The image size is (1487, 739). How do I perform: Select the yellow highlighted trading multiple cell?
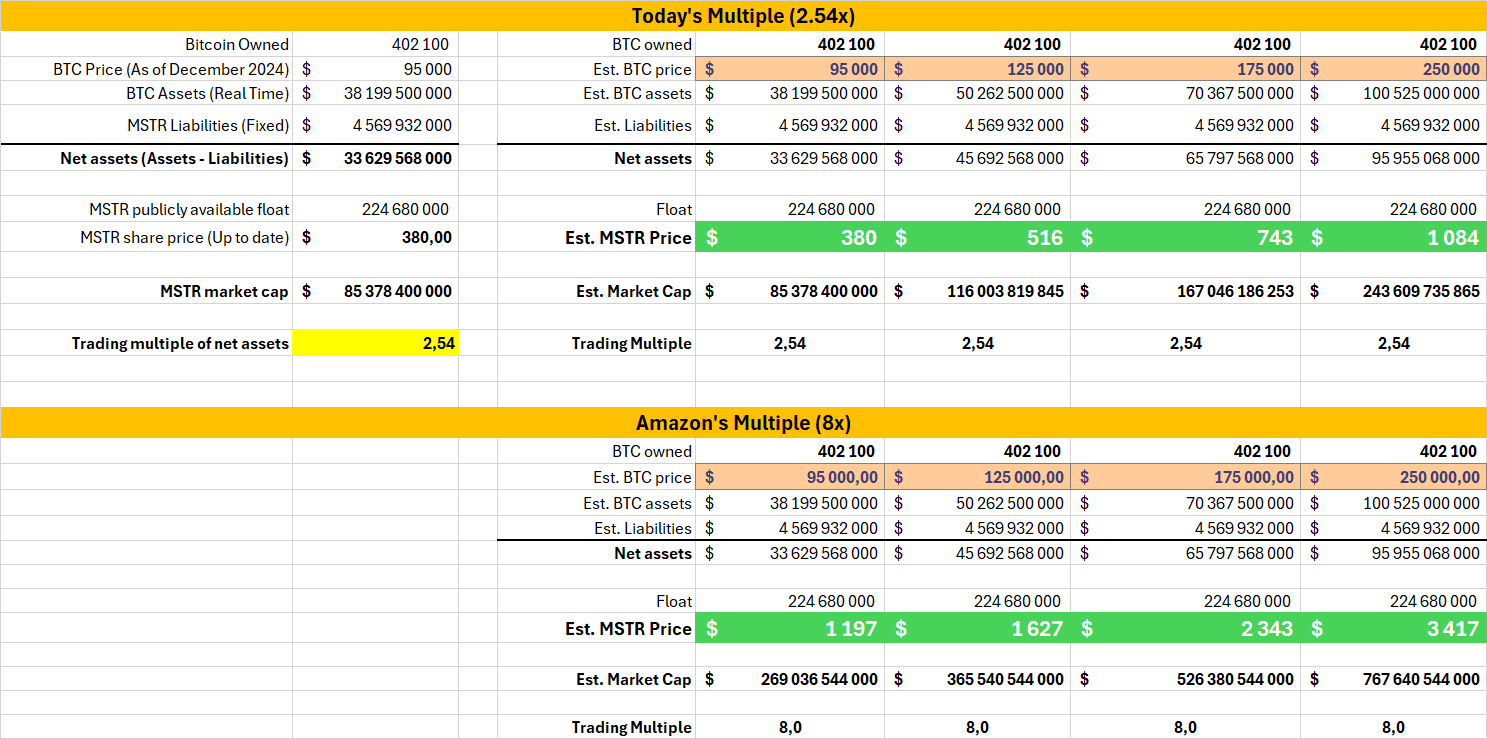[x=375, y=342]
